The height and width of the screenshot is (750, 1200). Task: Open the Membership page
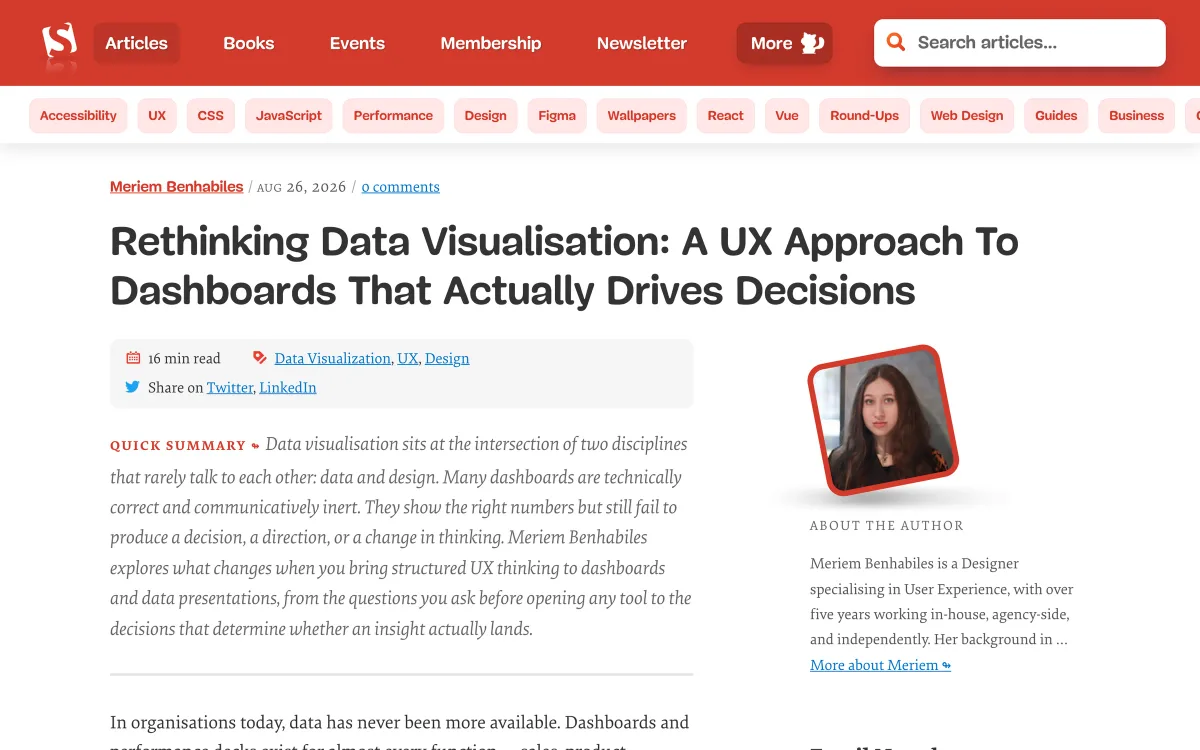pyautogui.click(x=491, y=43)
